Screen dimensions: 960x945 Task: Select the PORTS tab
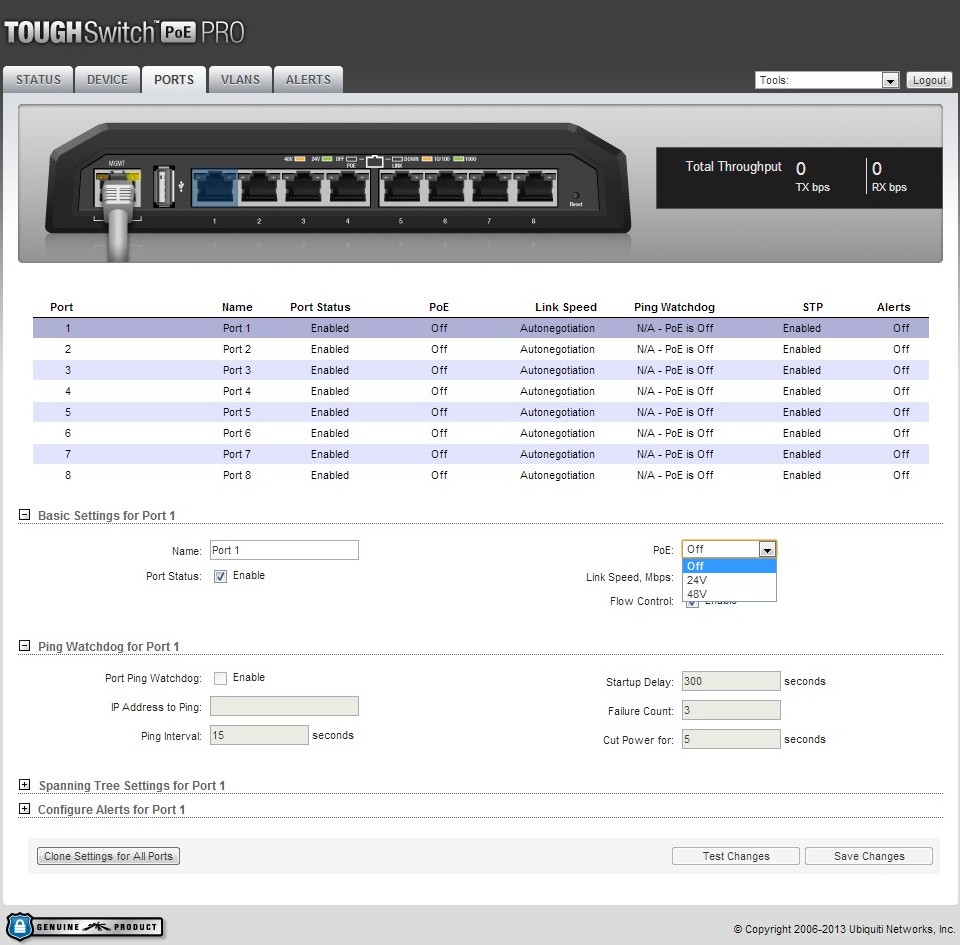(x=174, y=80)
